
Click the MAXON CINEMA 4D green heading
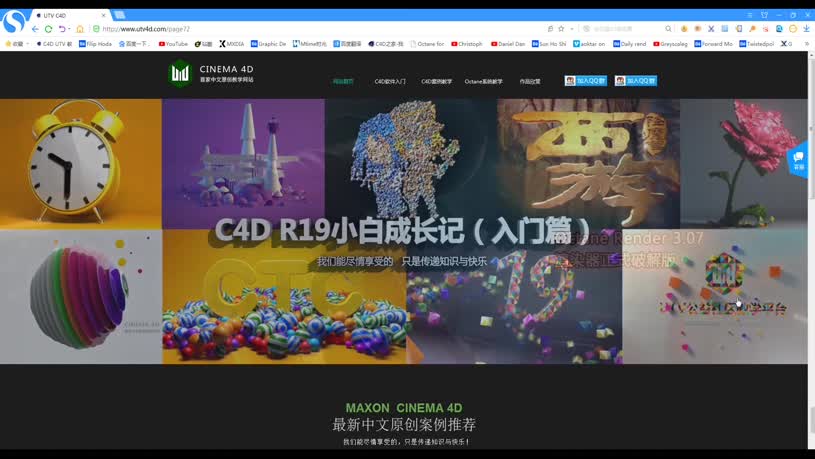404,408
